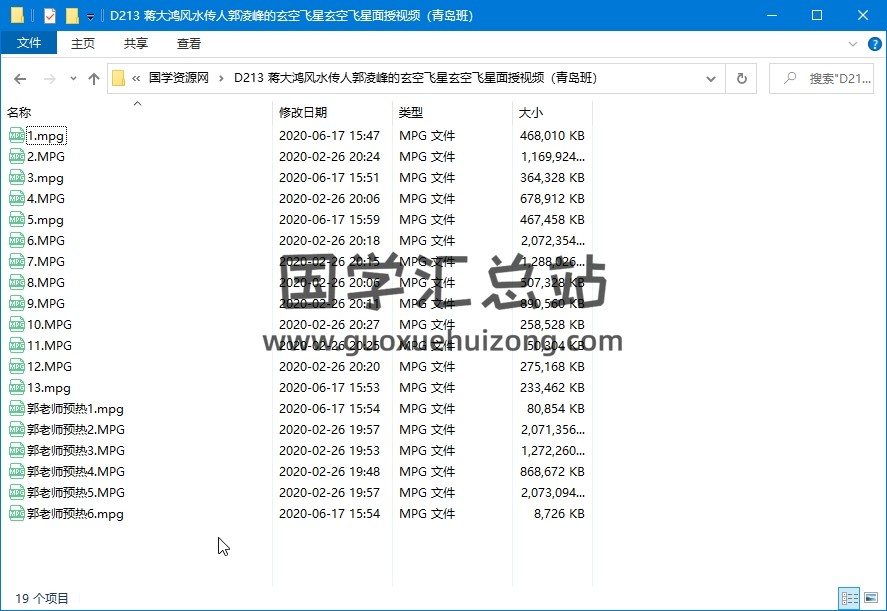Switch to large thumbnails view icon
887x611 pixels.
point(871,598)
